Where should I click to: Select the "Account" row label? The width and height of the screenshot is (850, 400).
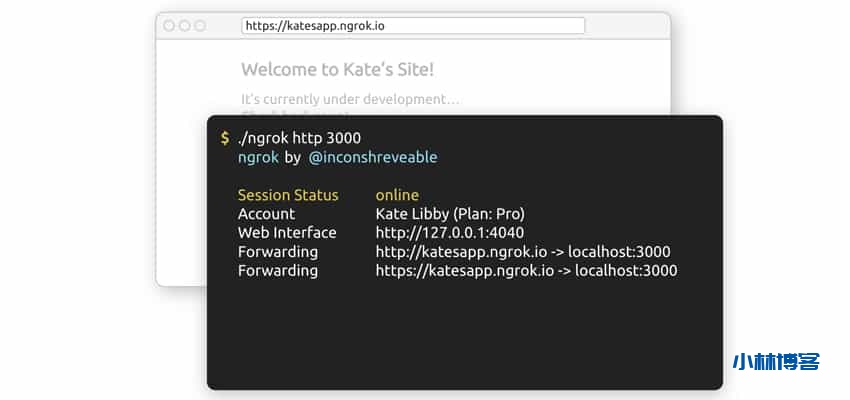pos(266,214)
